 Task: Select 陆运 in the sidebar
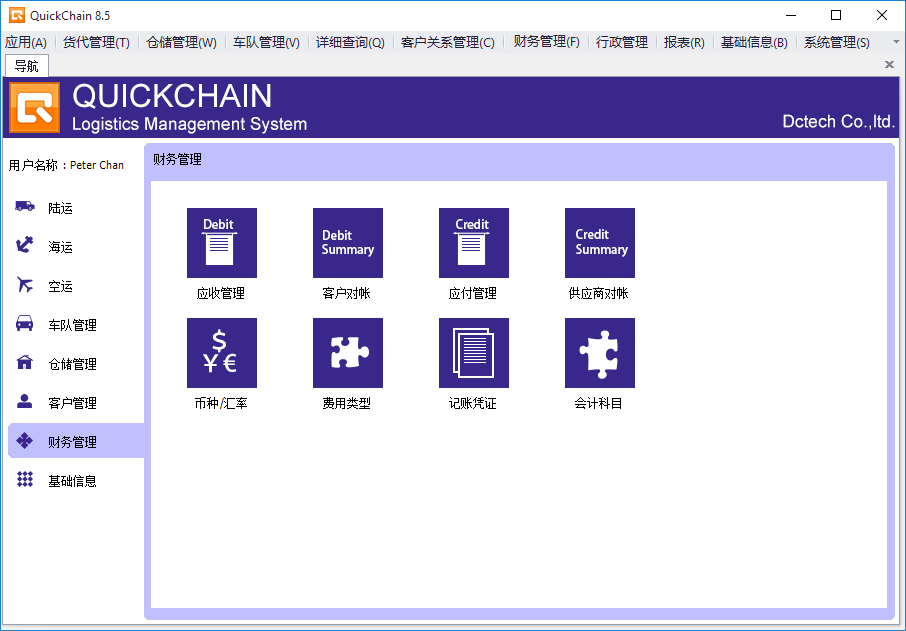[x=60, y=208]
